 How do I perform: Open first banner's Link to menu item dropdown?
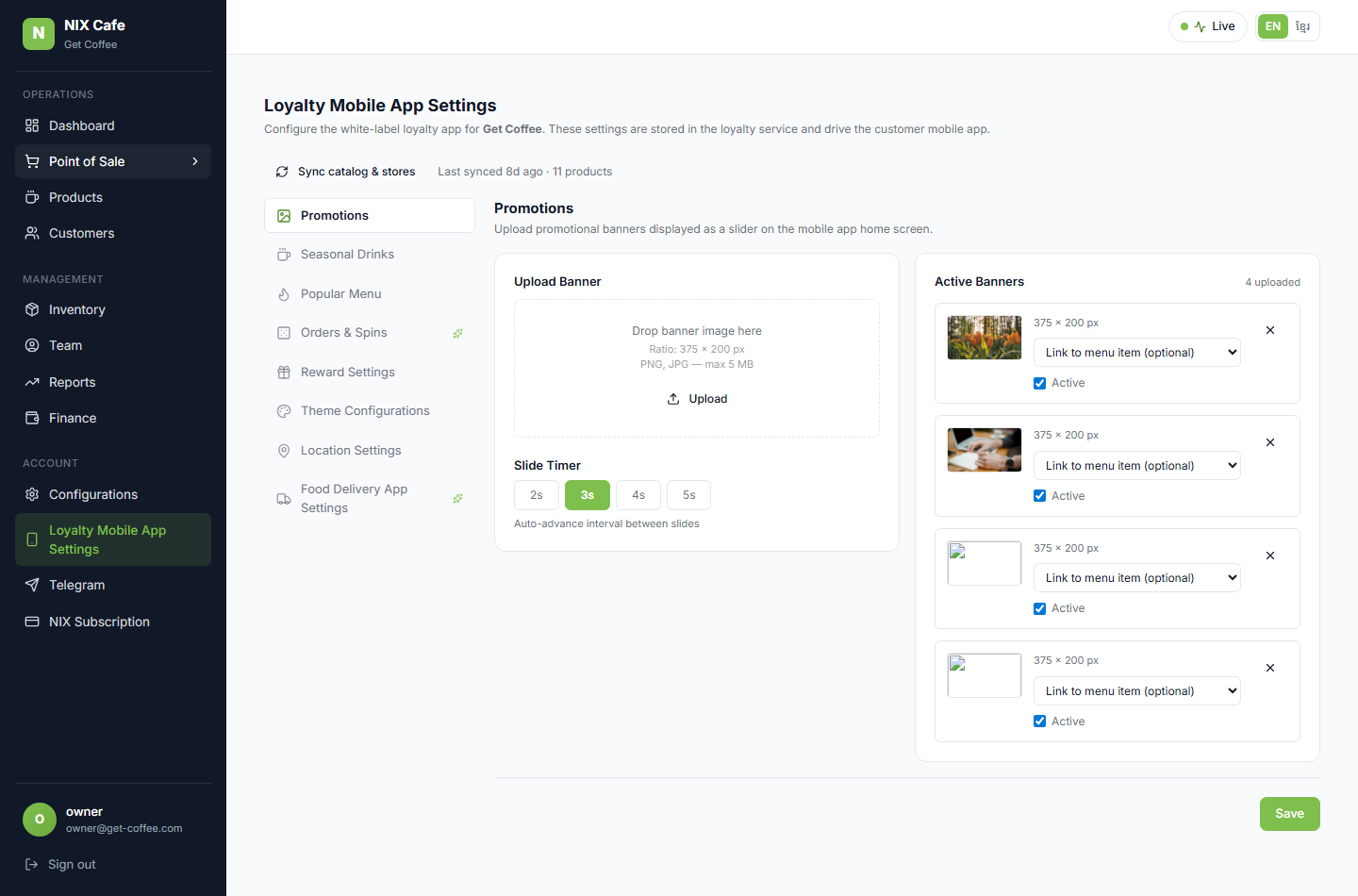1137,353
